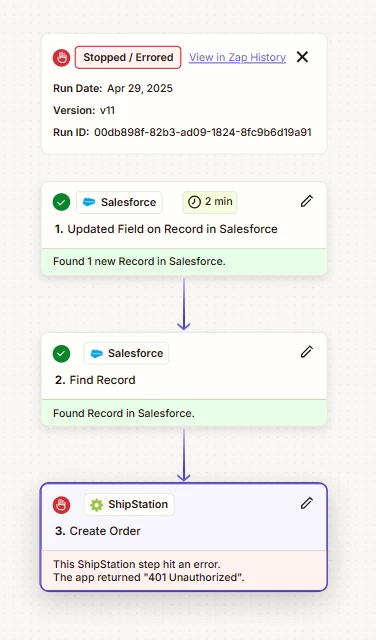Select the ShipStation app chip
The height and width of the screenshot is (640, 376).
(129, 504)
